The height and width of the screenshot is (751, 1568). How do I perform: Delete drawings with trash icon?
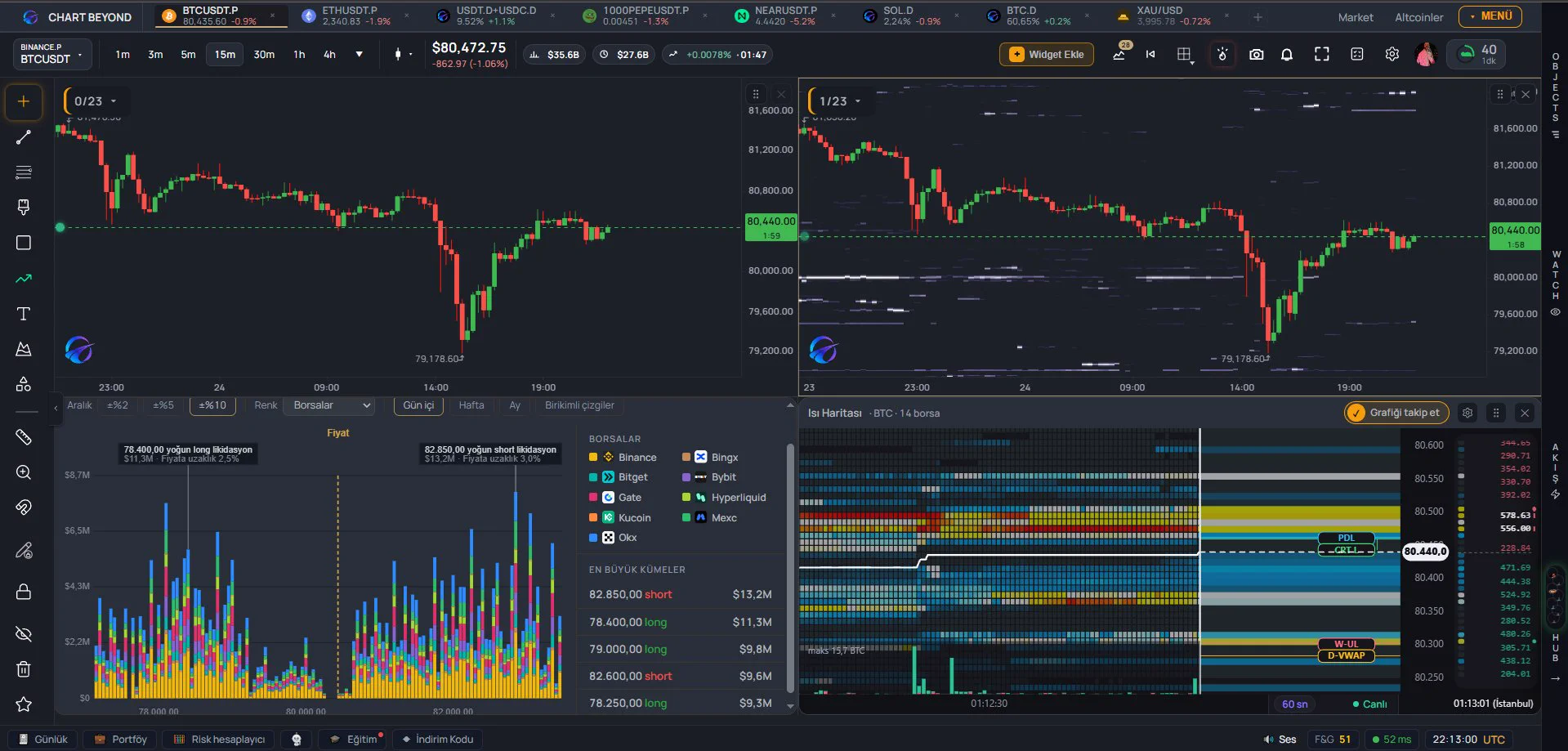[x=24, y=669]
